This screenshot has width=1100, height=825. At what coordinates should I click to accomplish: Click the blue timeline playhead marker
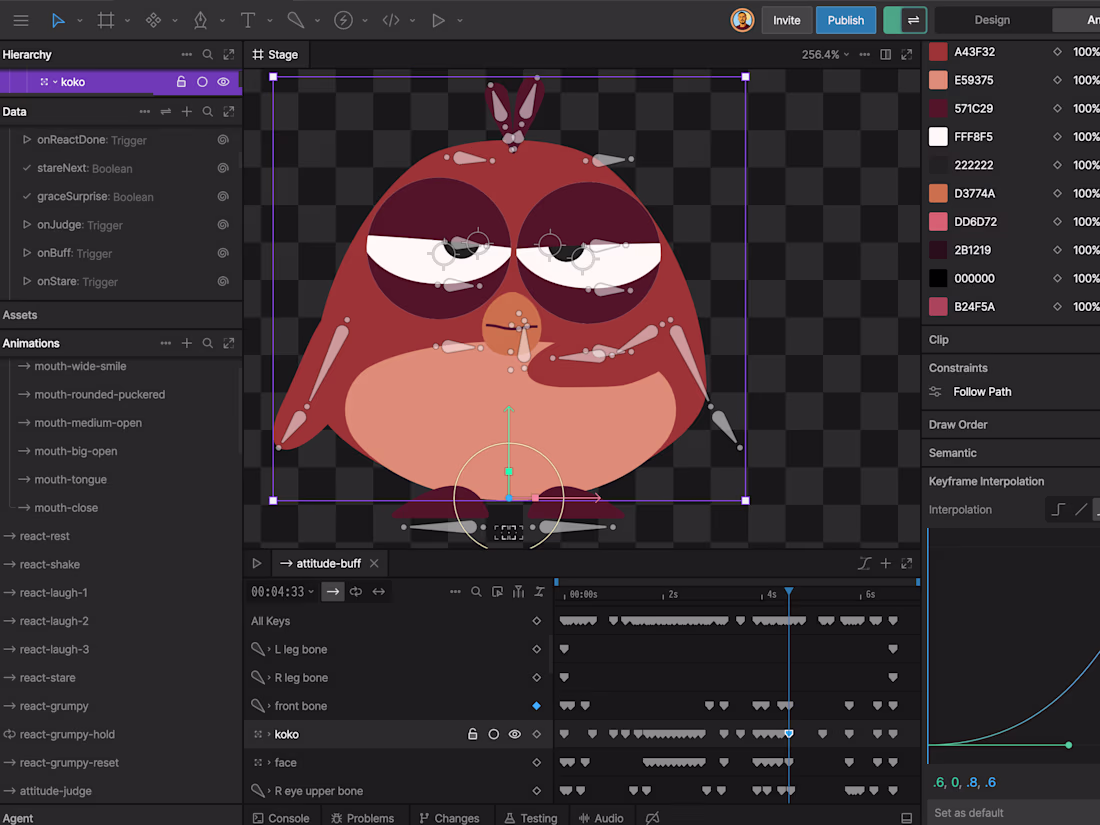coord(789,591)
